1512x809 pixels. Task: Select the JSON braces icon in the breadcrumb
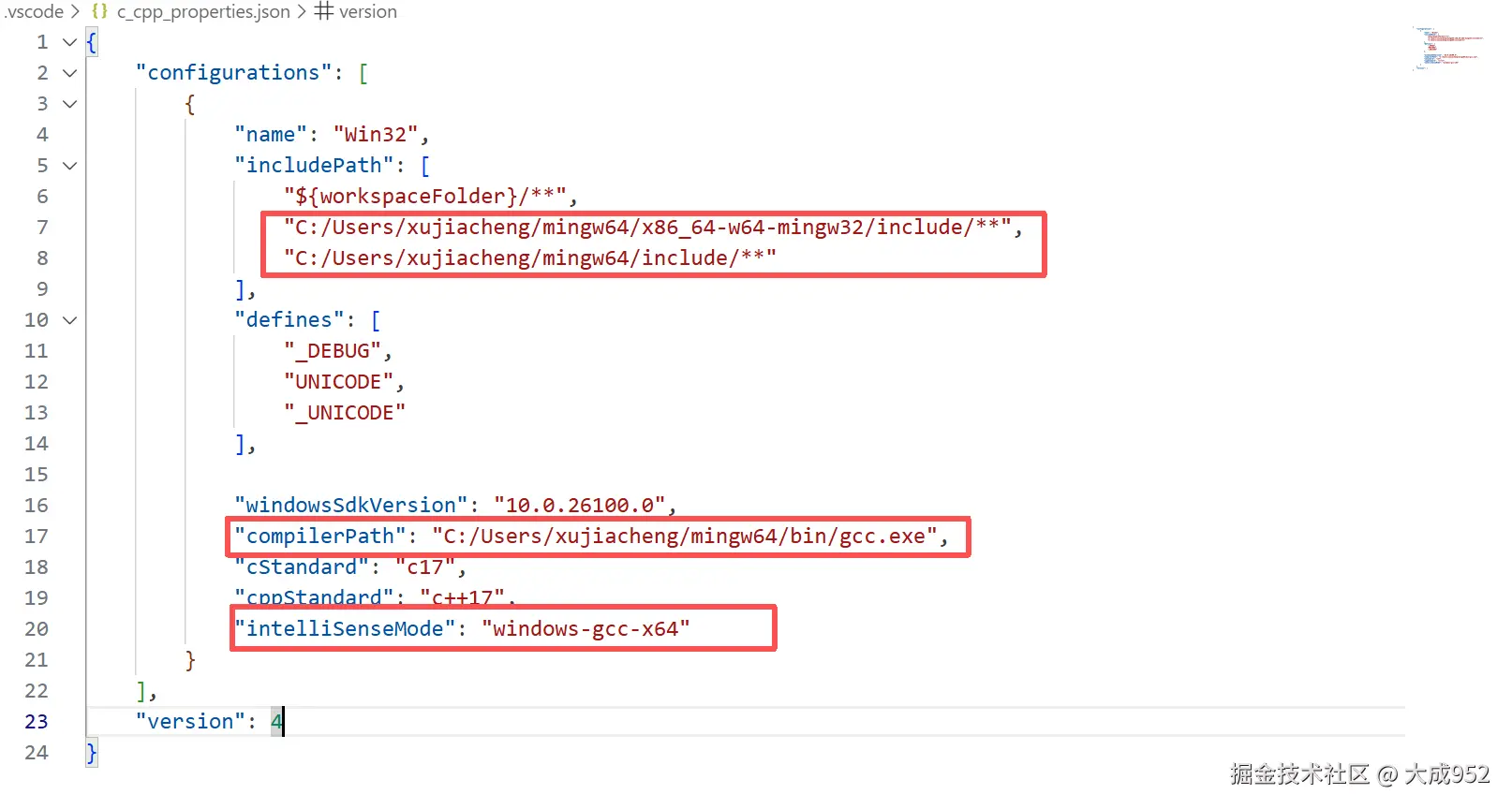(99, 12)
